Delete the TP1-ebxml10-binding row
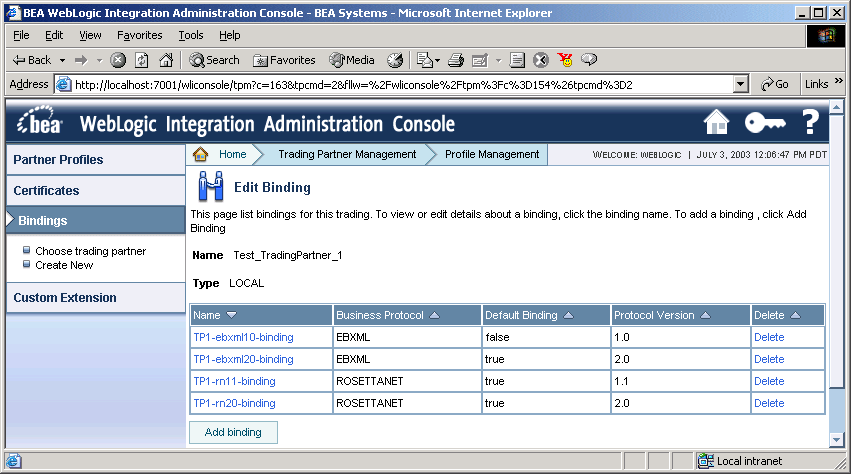This screenshot has height=474, width=851. tap(769, 337)
